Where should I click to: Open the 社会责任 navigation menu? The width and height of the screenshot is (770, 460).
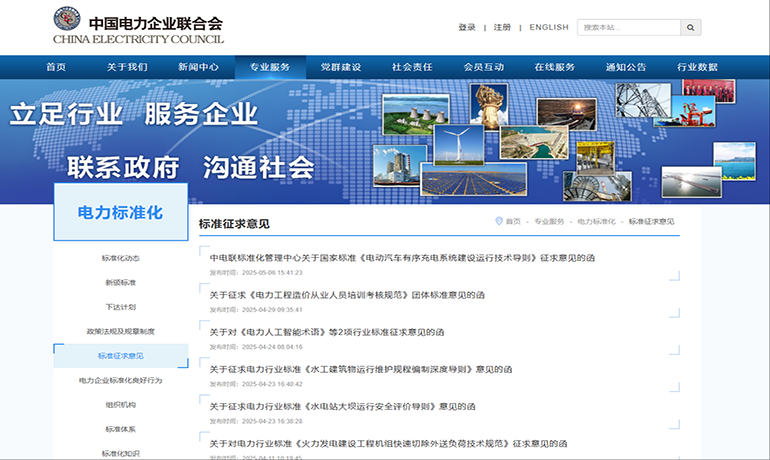412,67
